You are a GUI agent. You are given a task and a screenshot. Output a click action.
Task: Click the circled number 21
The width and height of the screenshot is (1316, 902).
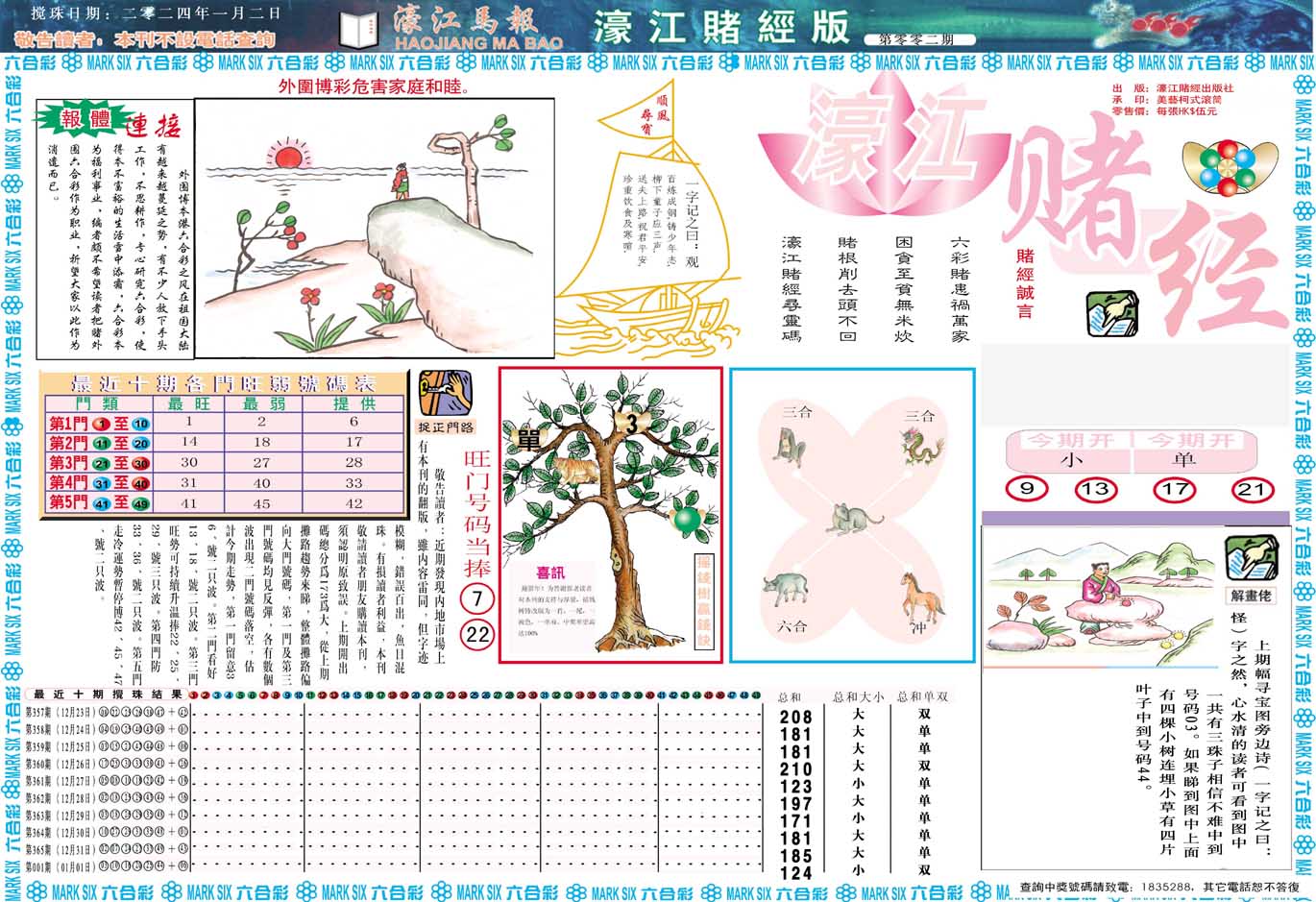pyautogui.click(x=1251, y=490)
